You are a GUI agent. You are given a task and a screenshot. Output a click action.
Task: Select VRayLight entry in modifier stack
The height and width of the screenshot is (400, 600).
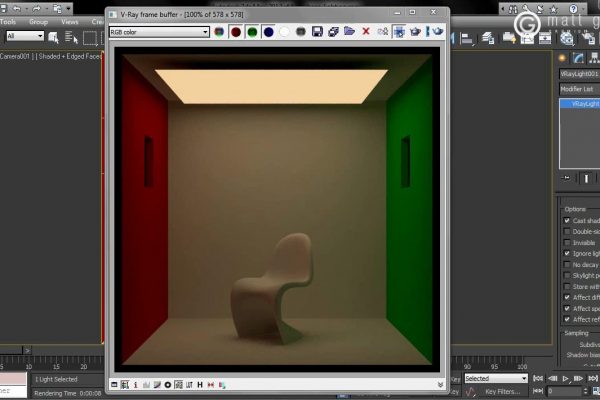[x=580, y=104]
